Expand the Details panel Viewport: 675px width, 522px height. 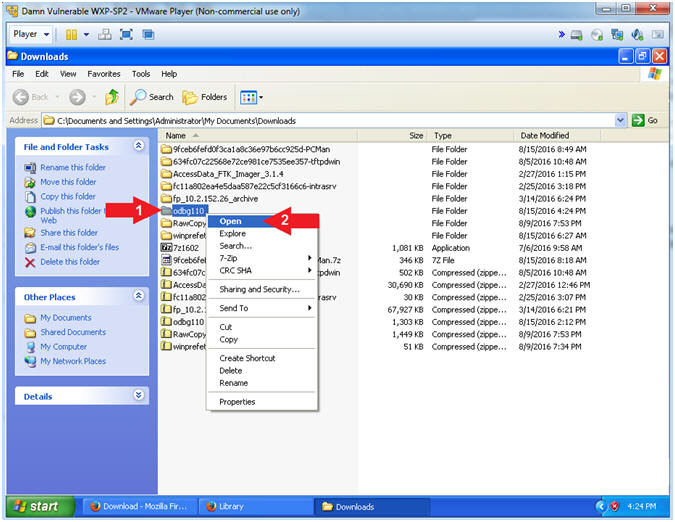[x=139, y=395]
